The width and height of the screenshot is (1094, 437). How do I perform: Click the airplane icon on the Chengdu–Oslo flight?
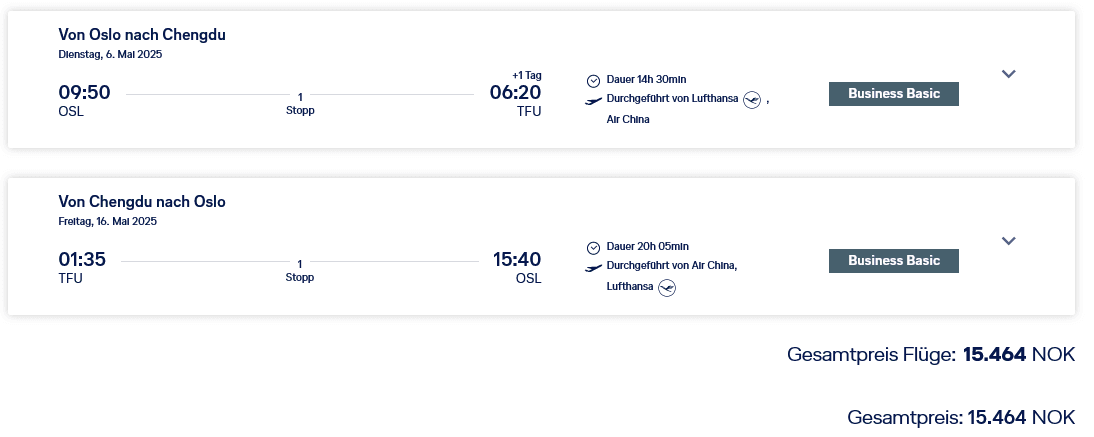(593, 267)
